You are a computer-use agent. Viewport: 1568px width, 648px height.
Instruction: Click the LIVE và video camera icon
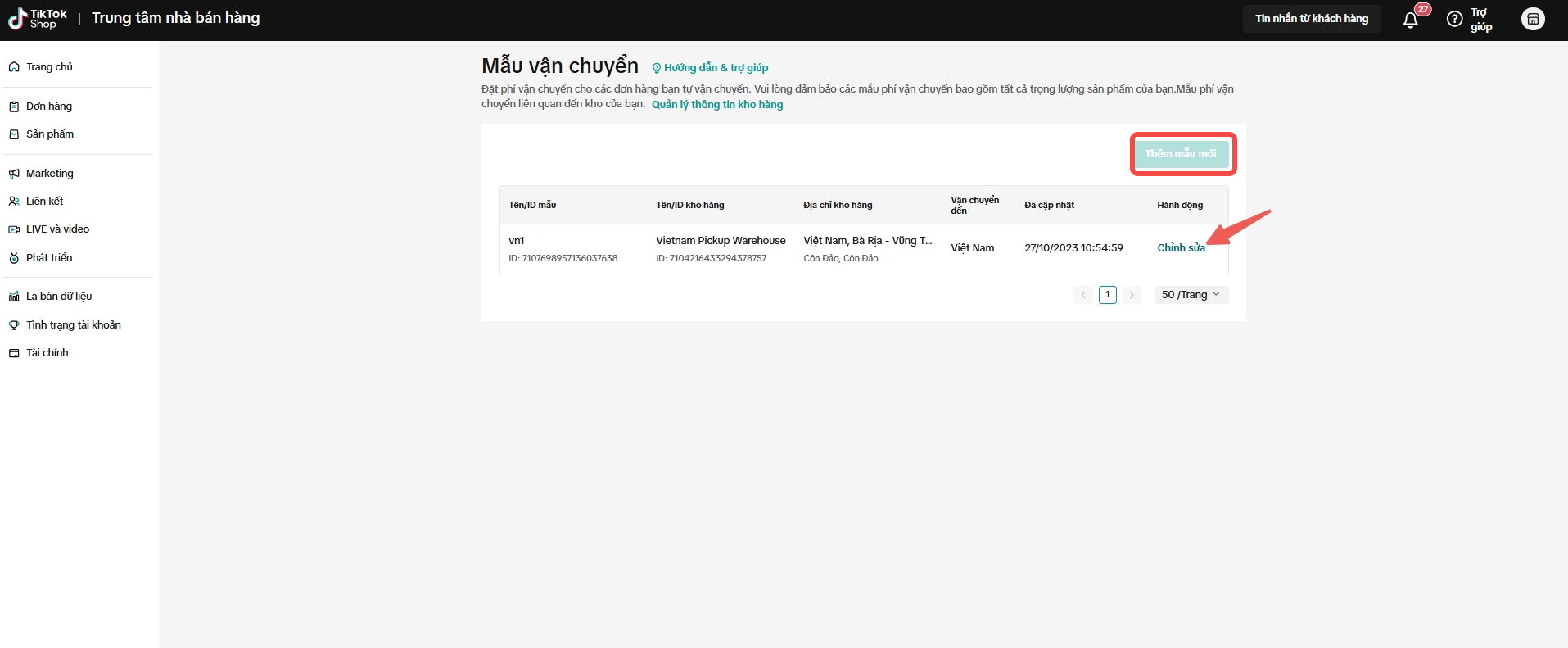point(14,229)
